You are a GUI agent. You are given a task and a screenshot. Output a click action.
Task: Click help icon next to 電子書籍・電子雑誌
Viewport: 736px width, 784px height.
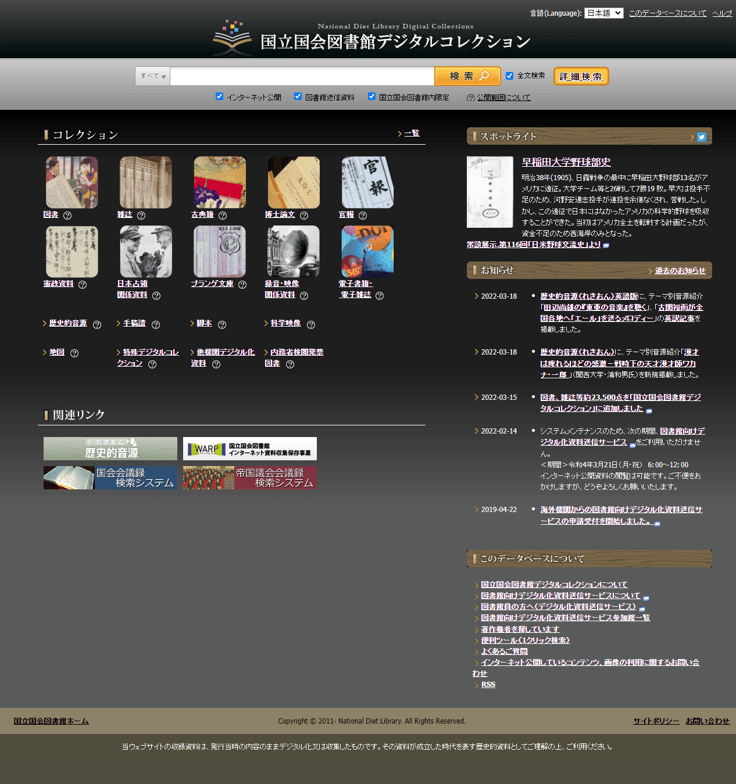tap(380, 296)
